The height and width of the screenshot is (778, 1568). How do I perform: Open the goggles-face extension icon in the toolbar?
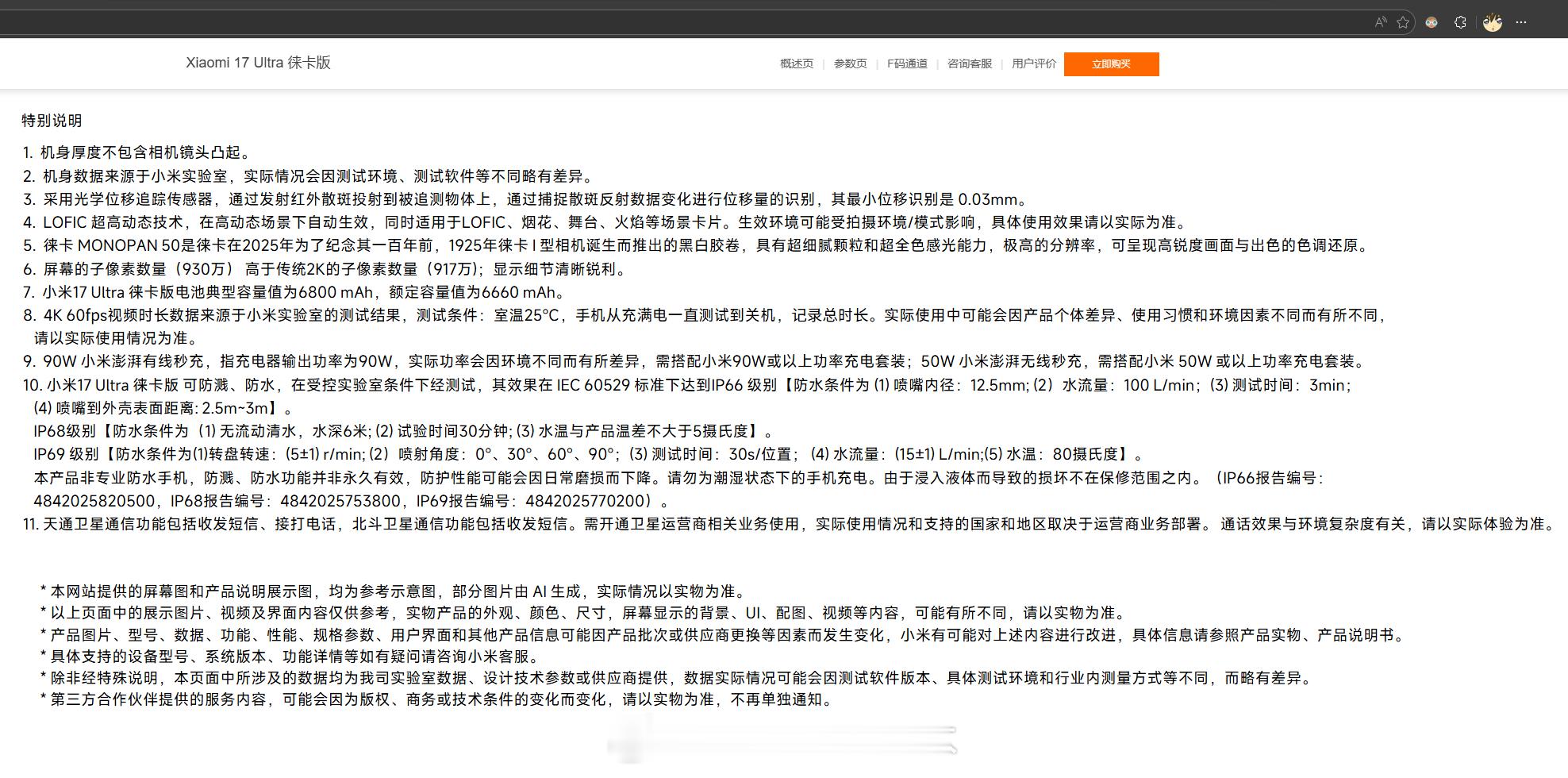[1432, 22]
